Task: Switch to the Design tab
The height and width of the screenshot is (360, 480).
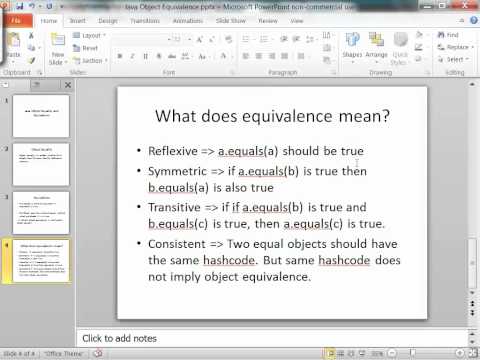Action: coord(108,21)
